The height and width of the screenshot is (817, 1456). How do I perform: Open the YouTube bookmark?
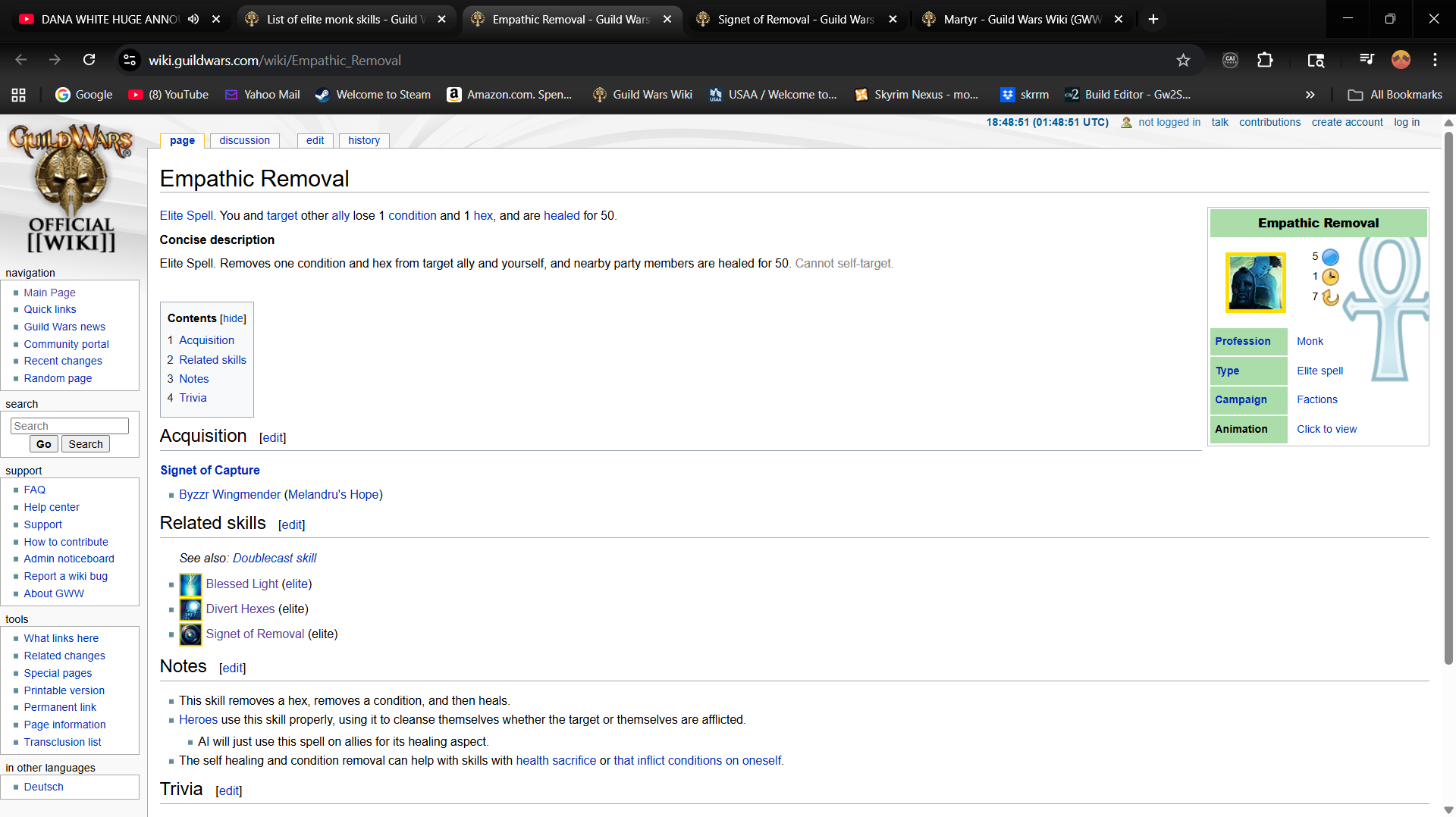168,95
